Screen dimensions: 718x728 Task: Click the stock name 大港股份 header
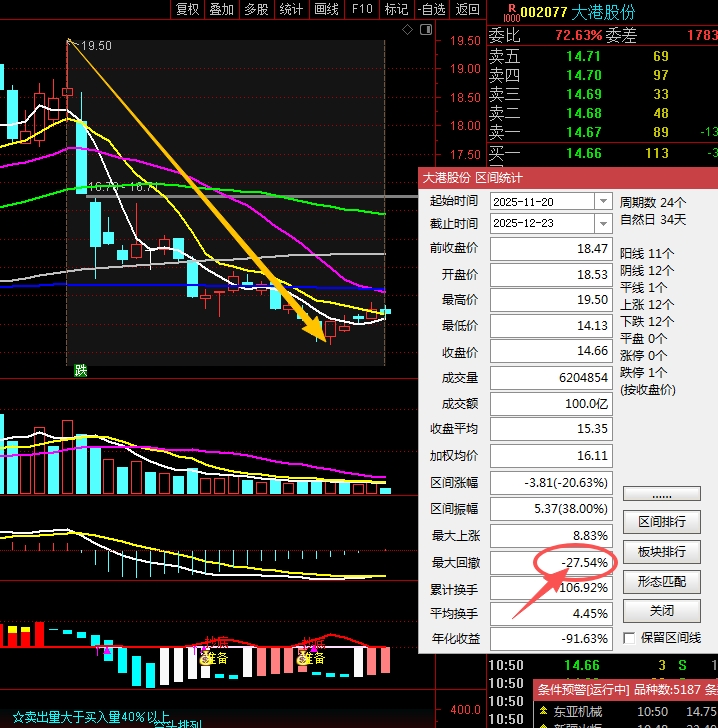coord(603,13)
